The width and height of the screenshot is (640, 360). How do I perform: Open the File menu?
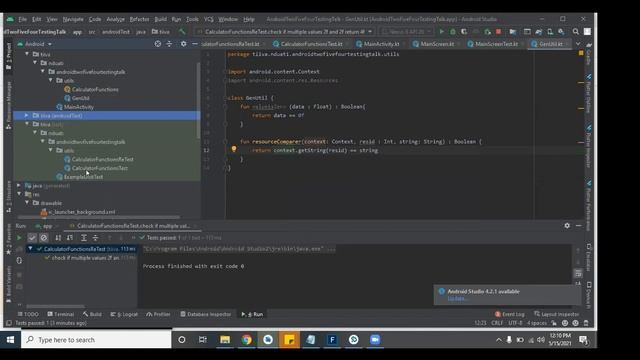point(22,19)
